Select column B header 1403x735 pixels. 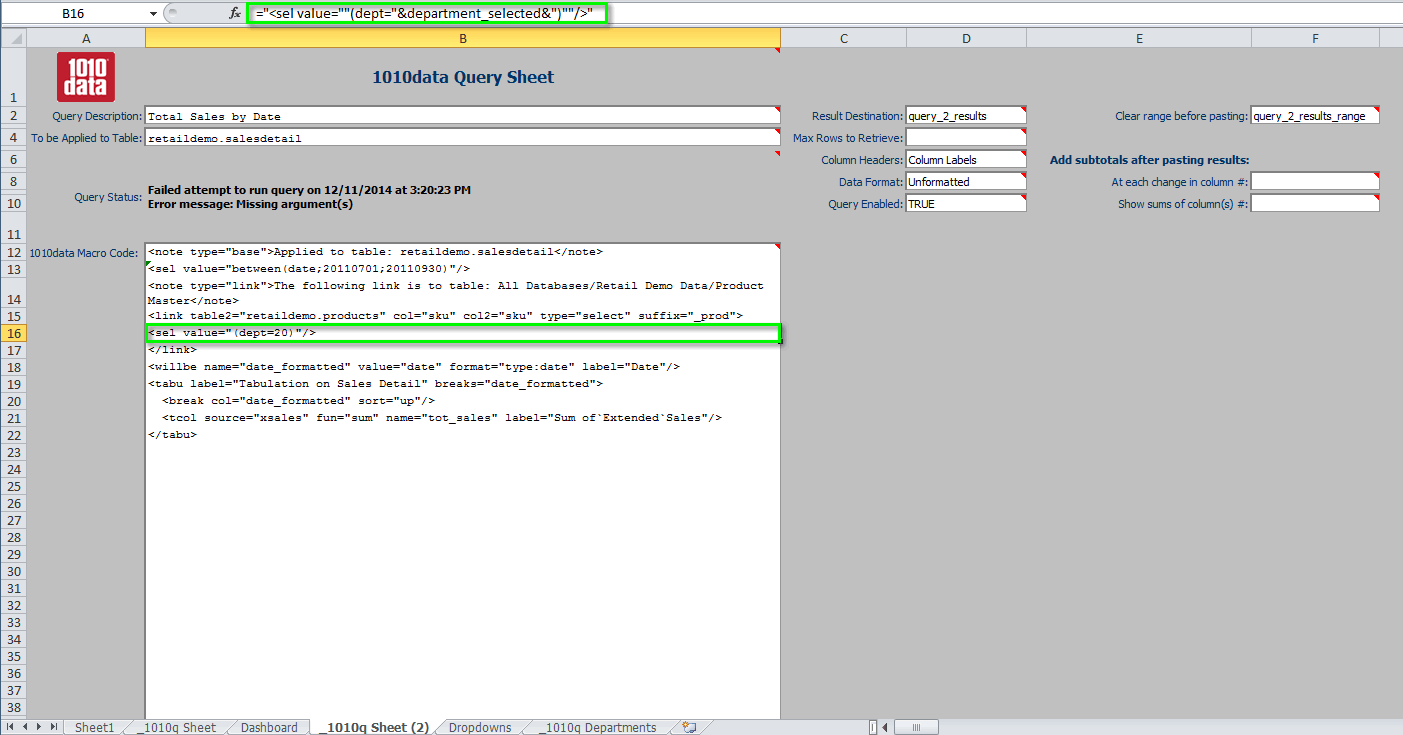(x=463, y=38)
